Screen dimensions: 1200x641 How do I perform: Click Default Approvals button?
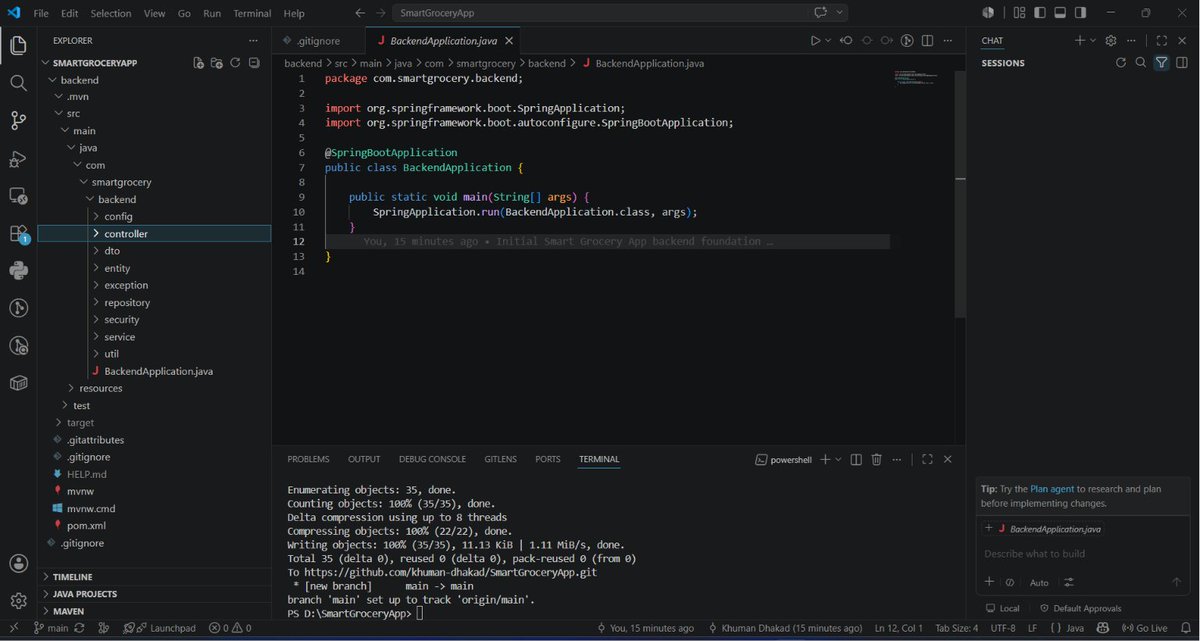click(1080, 608)
